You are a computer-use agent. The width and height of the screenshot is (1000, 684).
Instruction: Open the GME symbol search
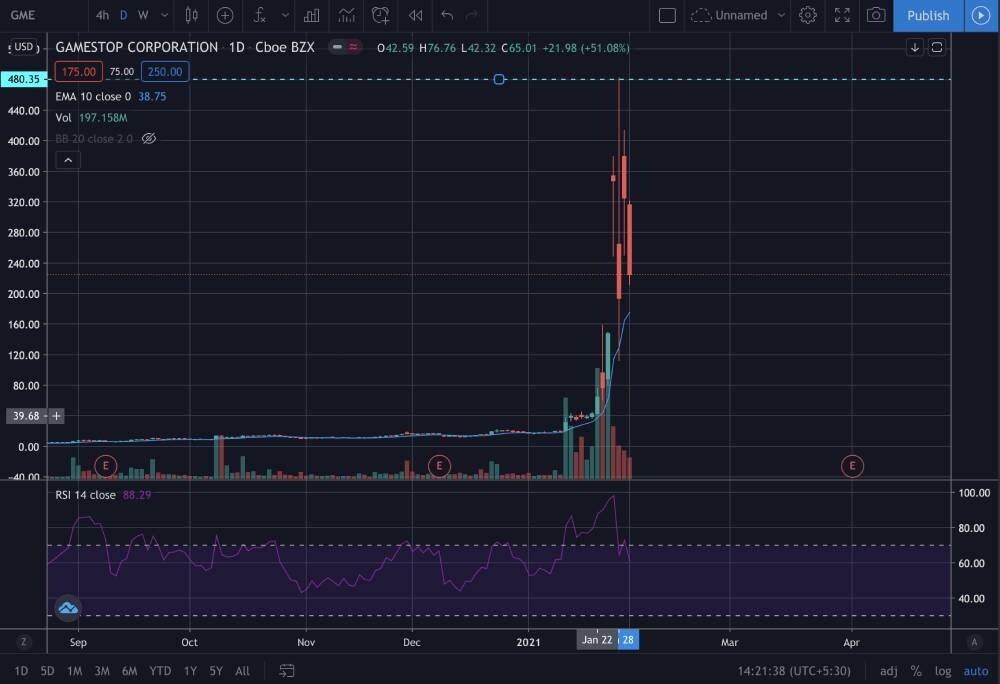tap(23, 15)
